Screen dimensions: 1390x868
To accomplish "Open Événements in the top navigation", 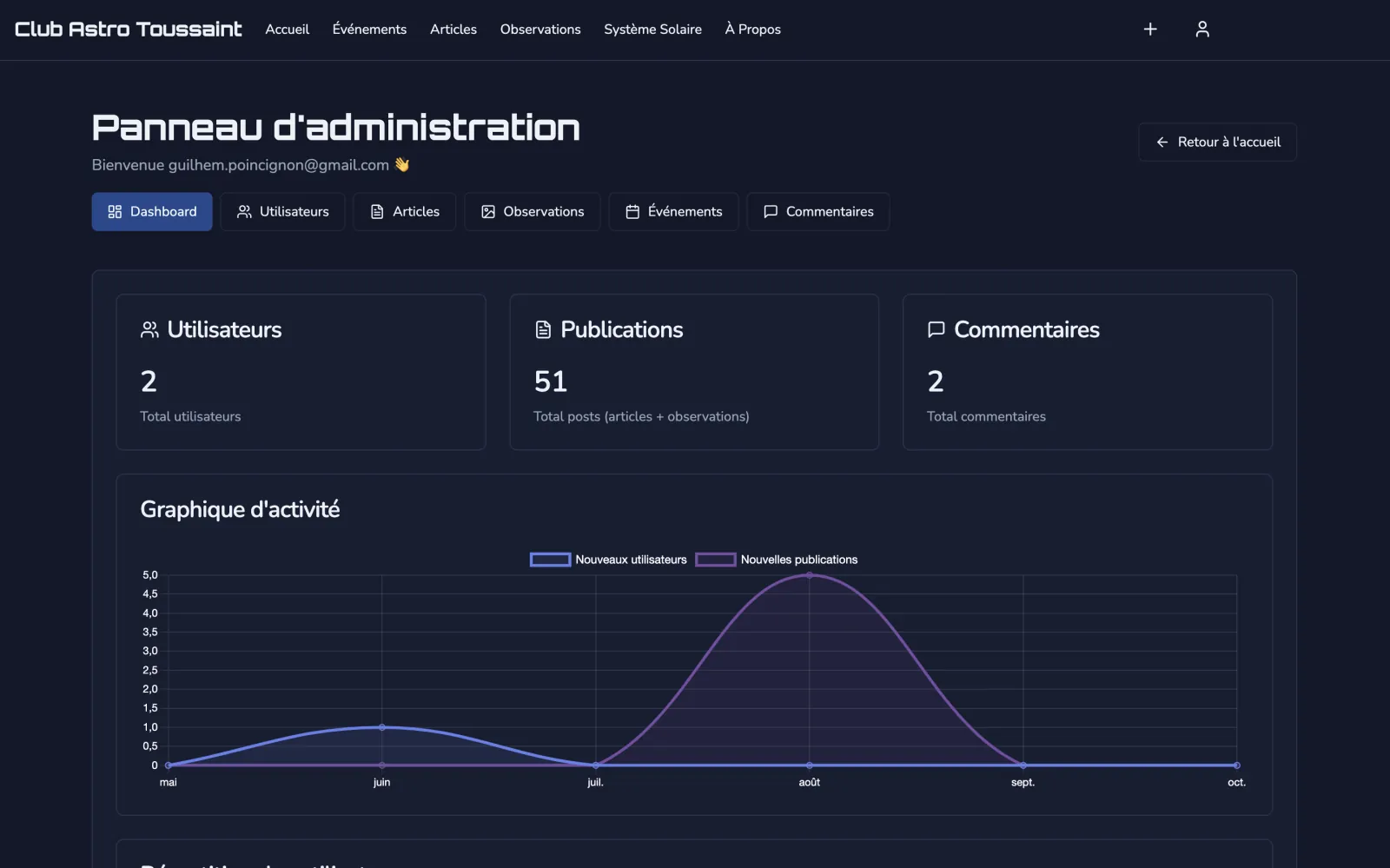I will click(x=369, y=30).
